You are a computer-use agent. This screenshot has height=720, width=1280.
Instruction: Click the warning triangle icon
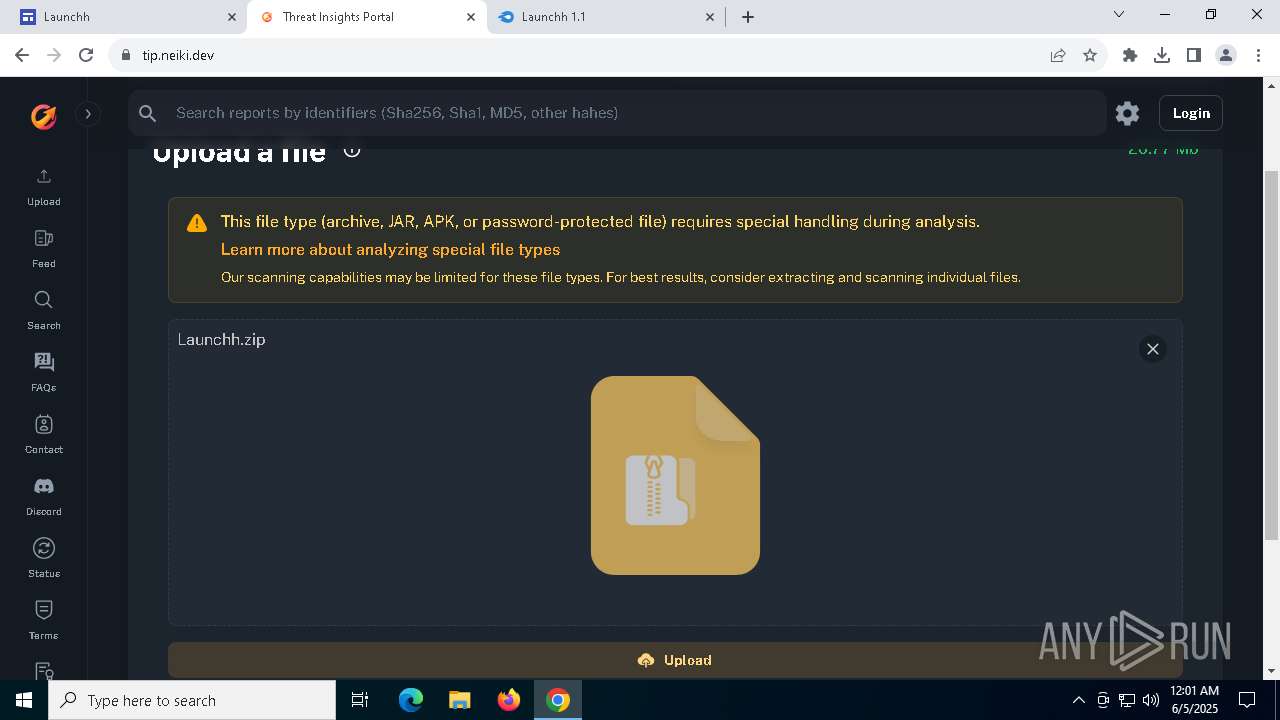click(x=197, y=223)
